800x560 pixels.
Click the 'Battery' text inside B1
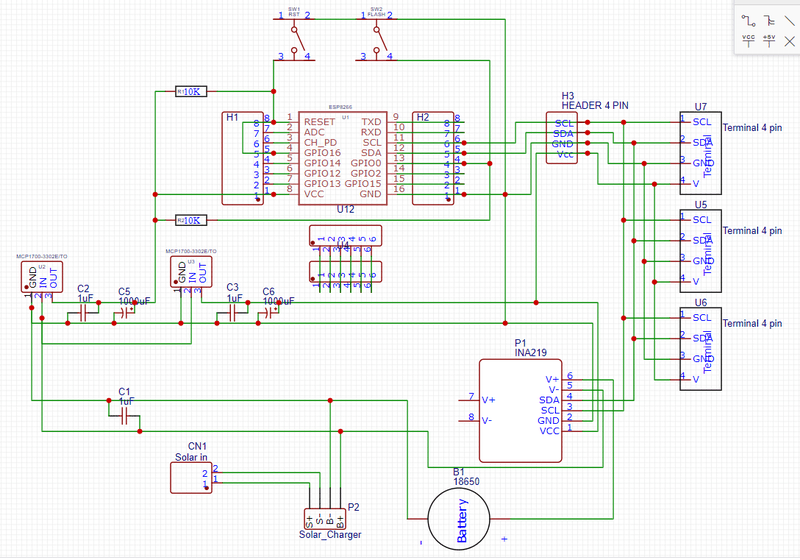click(462, 520)
